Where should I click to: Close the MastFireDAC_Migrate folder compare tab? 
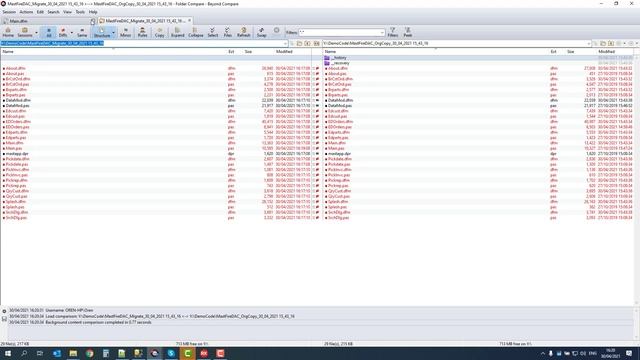pos(189,20)
